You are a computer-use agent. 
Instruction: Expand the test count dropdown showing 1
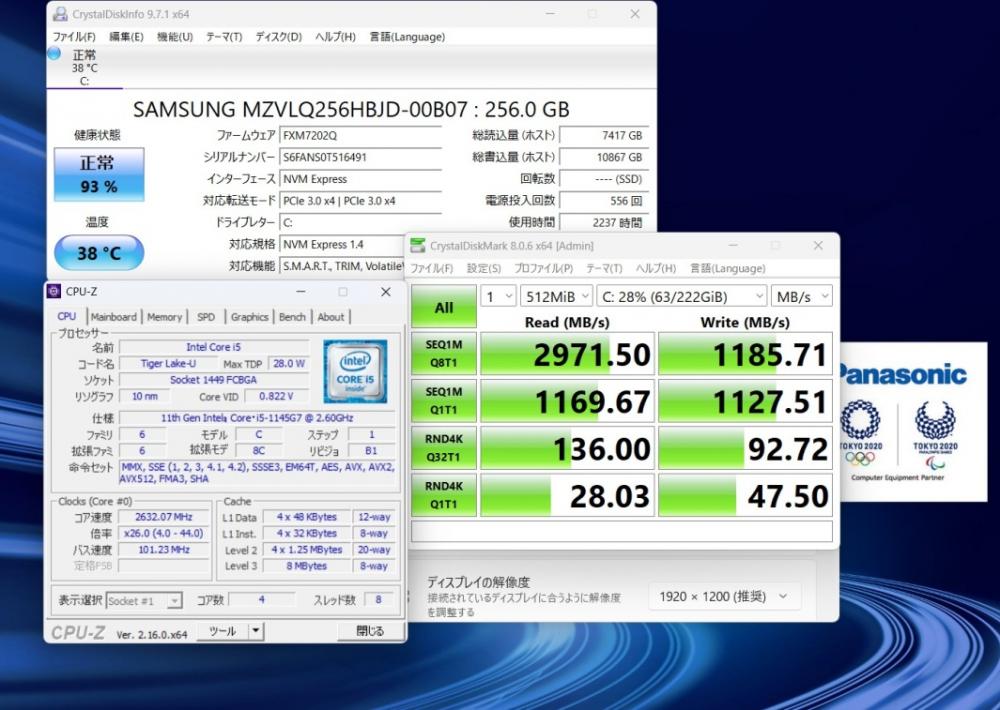pyautogui.click(x=498, y=297)
